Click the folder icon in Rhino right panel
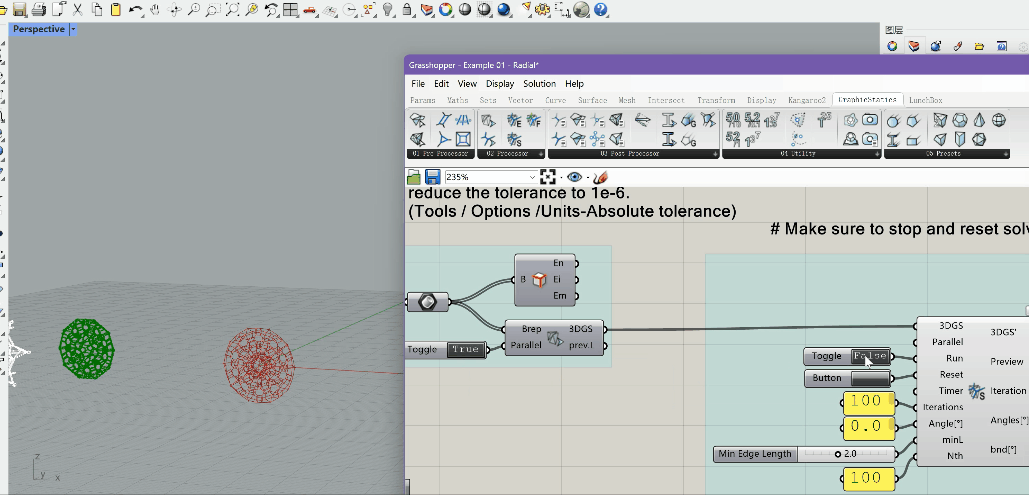This screenshot has height=495, width=1029. tap(979, 46)
